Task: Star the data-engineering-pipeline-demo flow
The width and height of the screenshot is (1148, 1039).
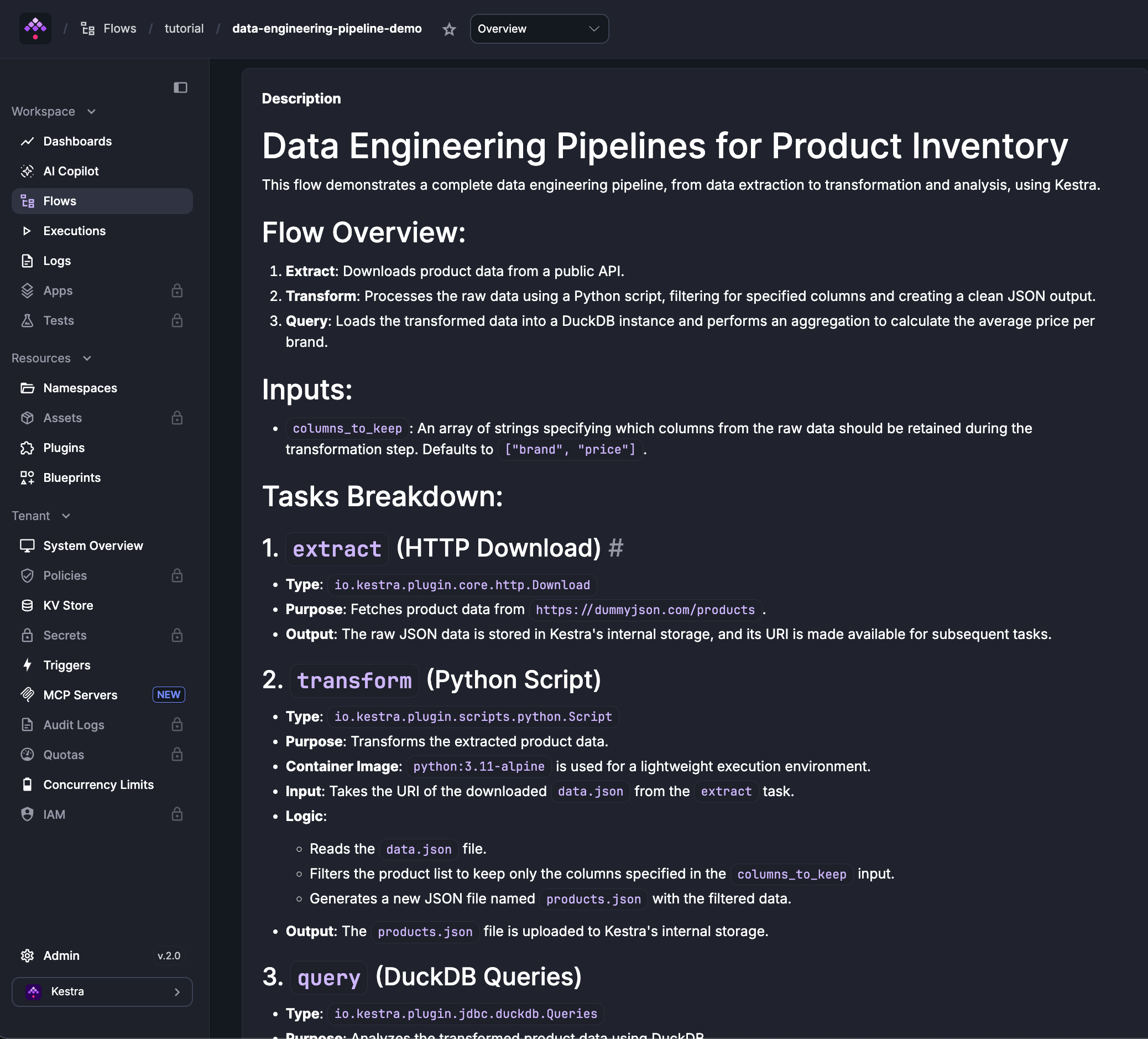Action: click(x=449, y=29)
